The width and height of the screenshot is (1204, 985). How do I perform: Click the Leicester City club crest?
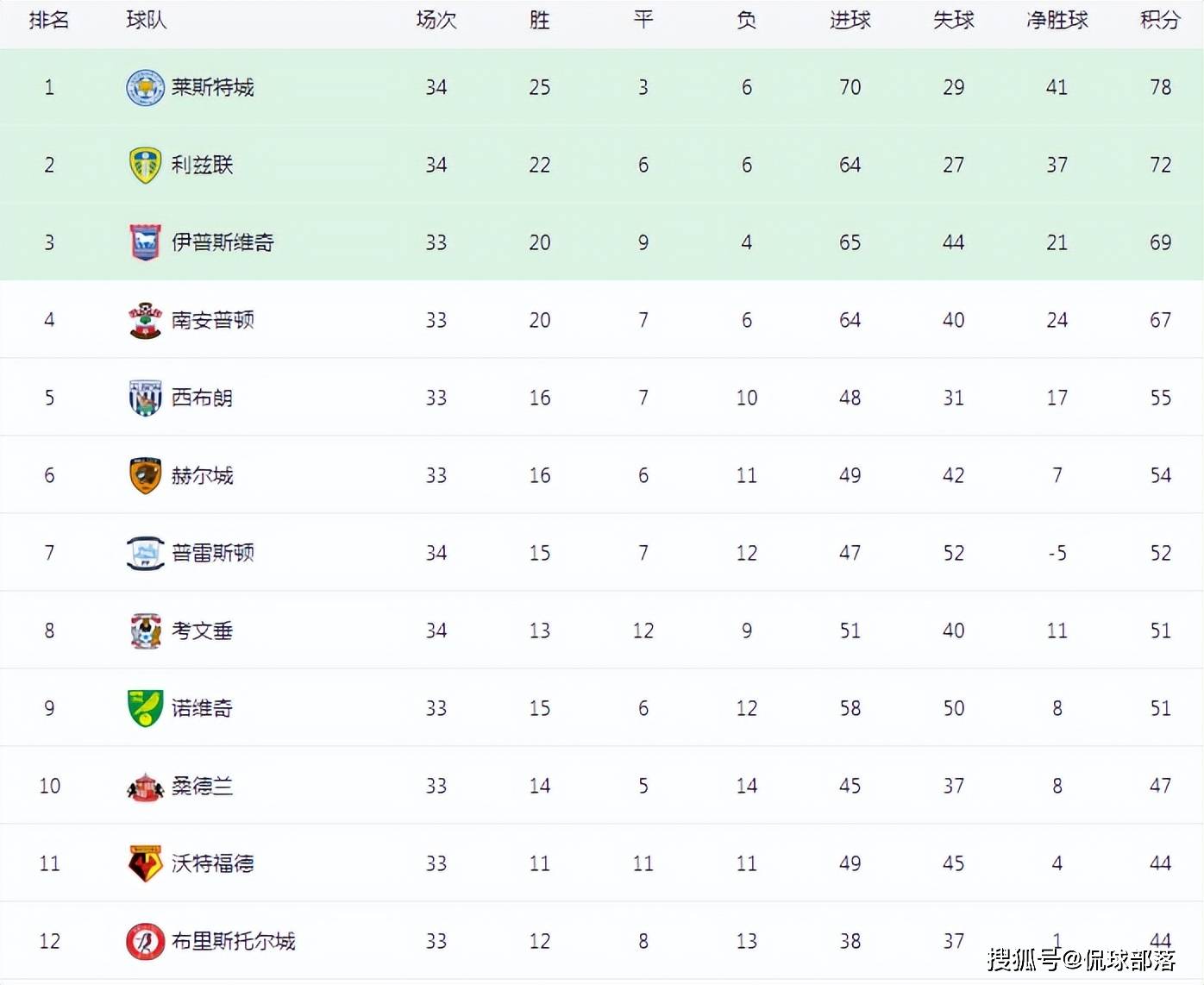(145, 88)
